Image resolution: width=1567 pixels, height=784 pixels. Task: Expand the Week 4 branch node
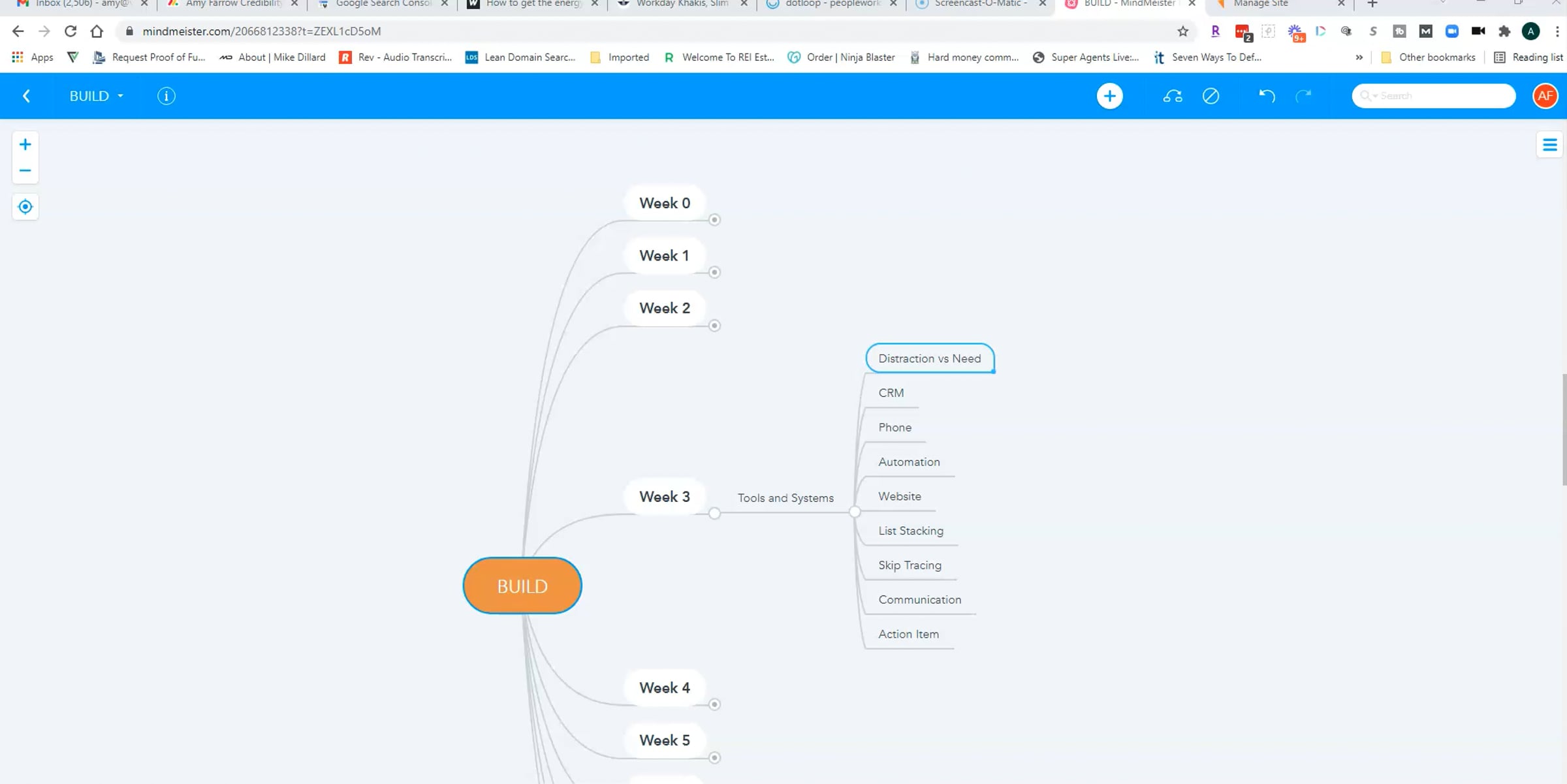pyautogui.click(x=714, y=704)
